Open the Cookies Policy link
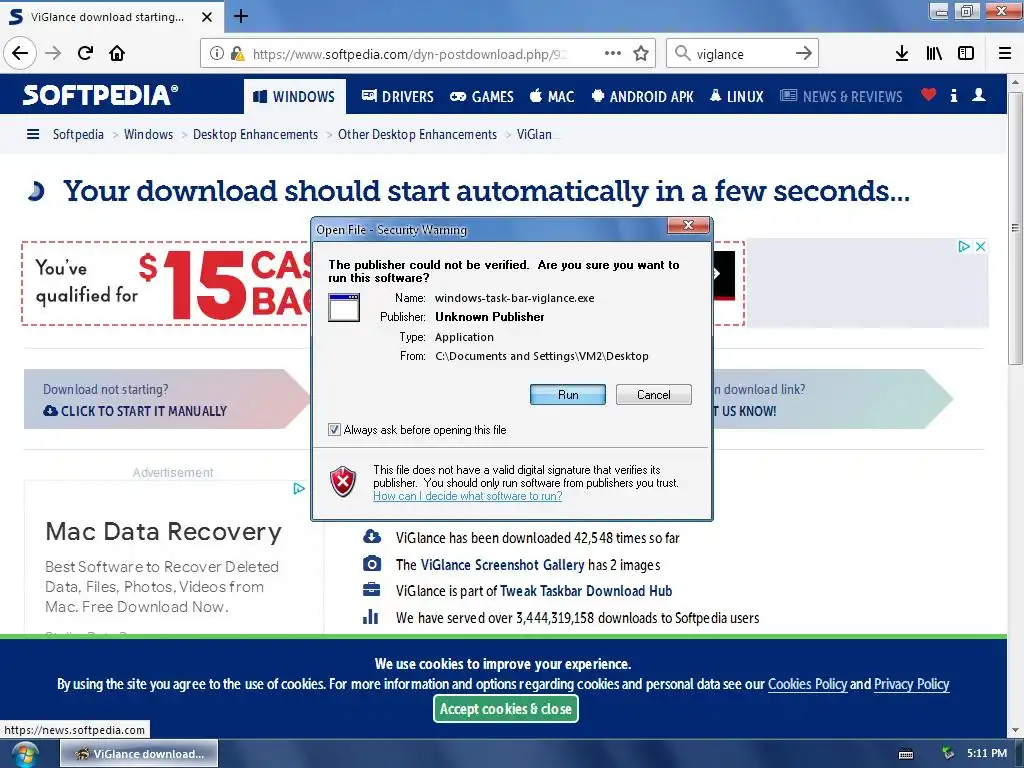Image resolution: width=1024 pixels, height=768 pixels. coord(807,684)
